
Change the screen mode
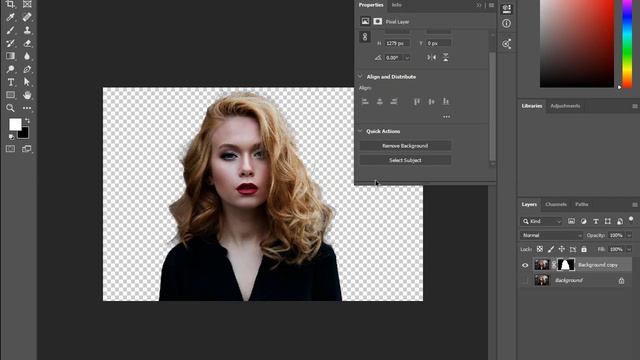click(x=27, y=149)
